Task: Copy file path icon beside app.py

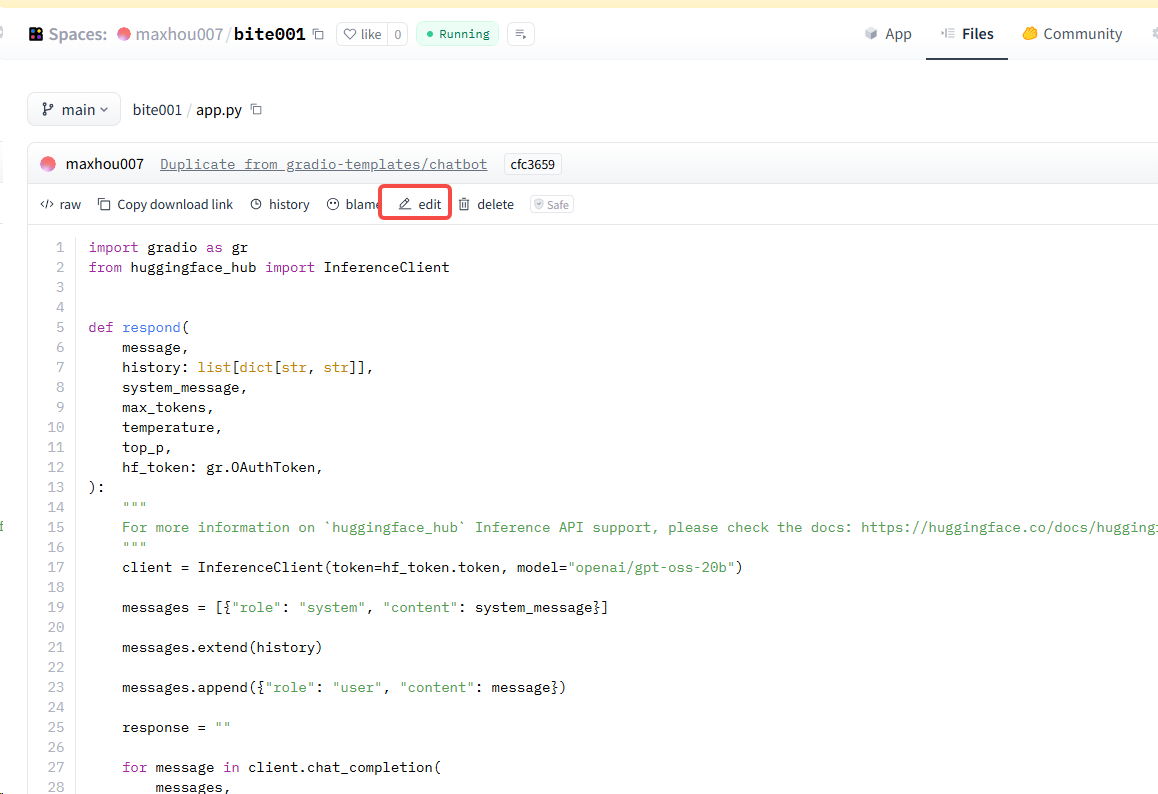Action: (x=256, y=109)
